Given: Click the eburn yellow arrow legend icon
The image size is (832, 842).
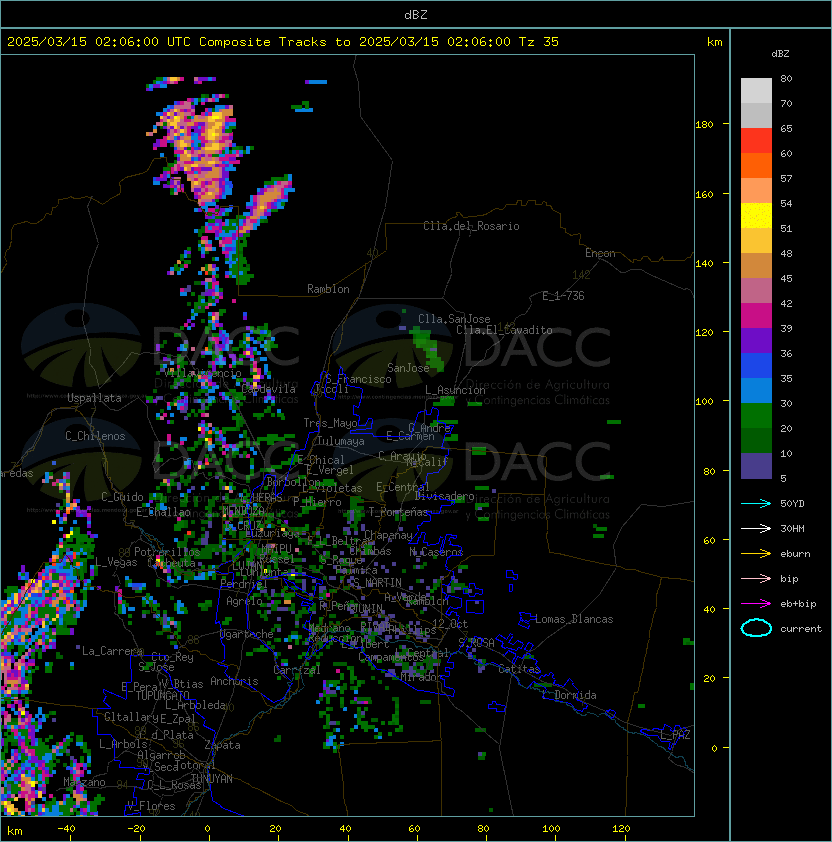Looking at the screenshot, I should point(756,554).
